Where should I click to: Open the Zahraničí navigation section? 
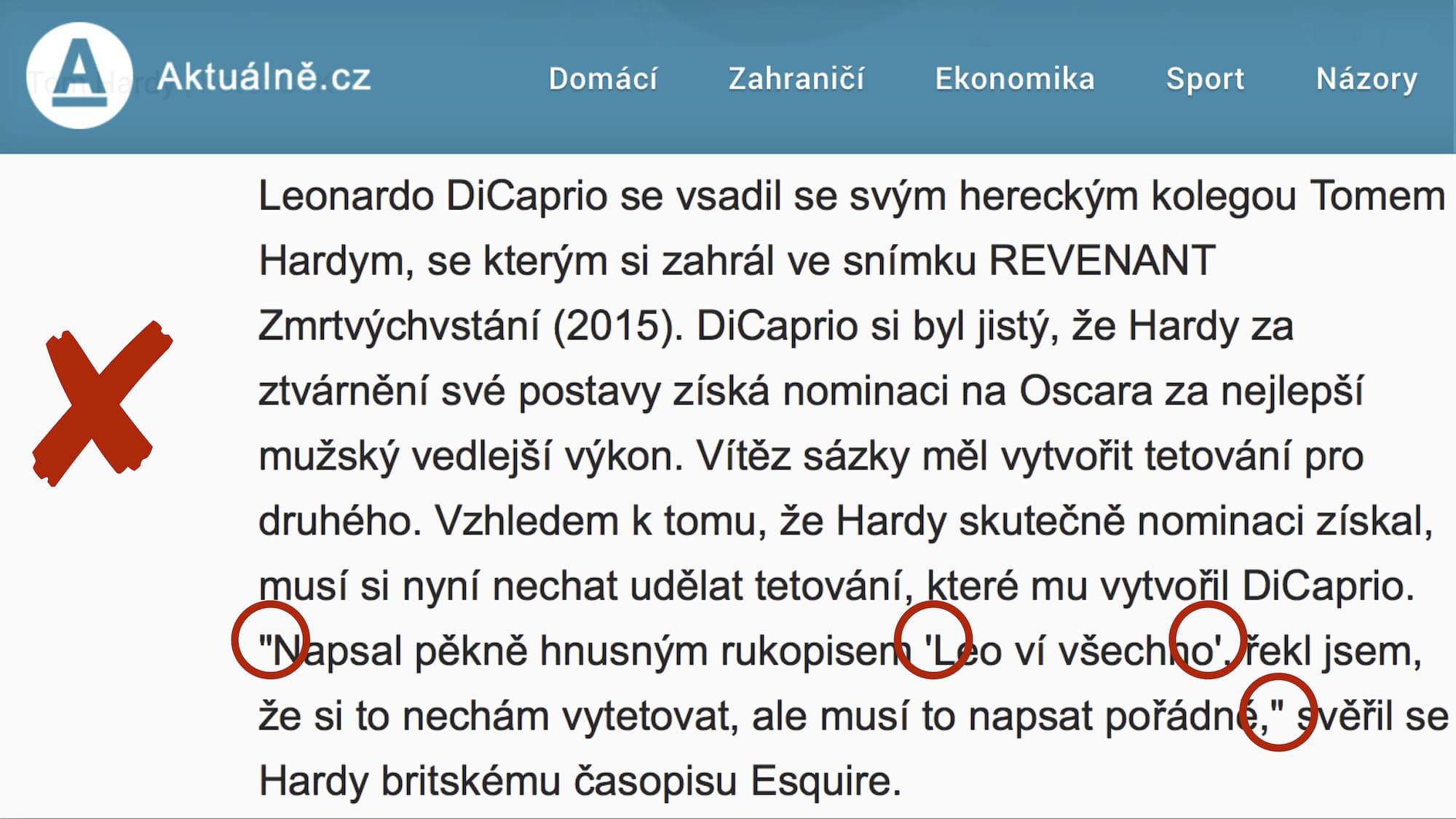[796, 79]
